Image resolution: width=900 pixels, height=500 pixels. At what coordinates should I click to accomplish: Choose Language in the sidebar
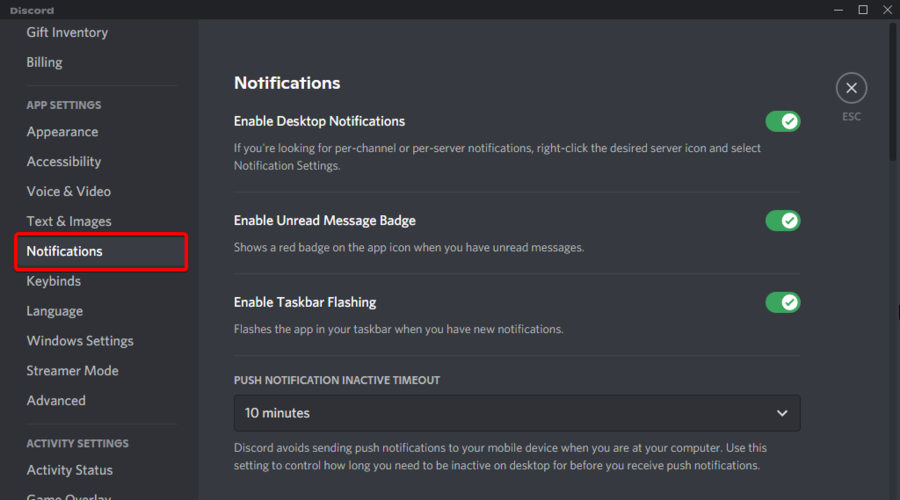pos(55,311)
